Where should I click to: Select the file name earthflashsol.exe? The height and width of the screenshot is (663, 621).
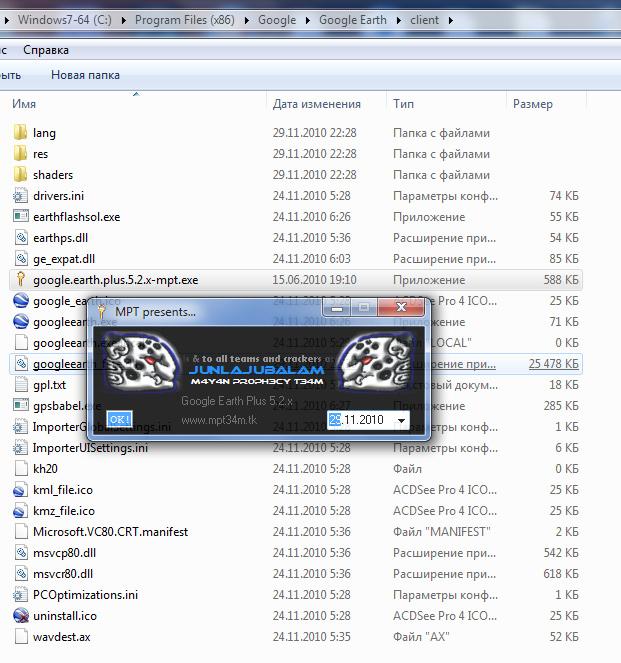[77, 216]
